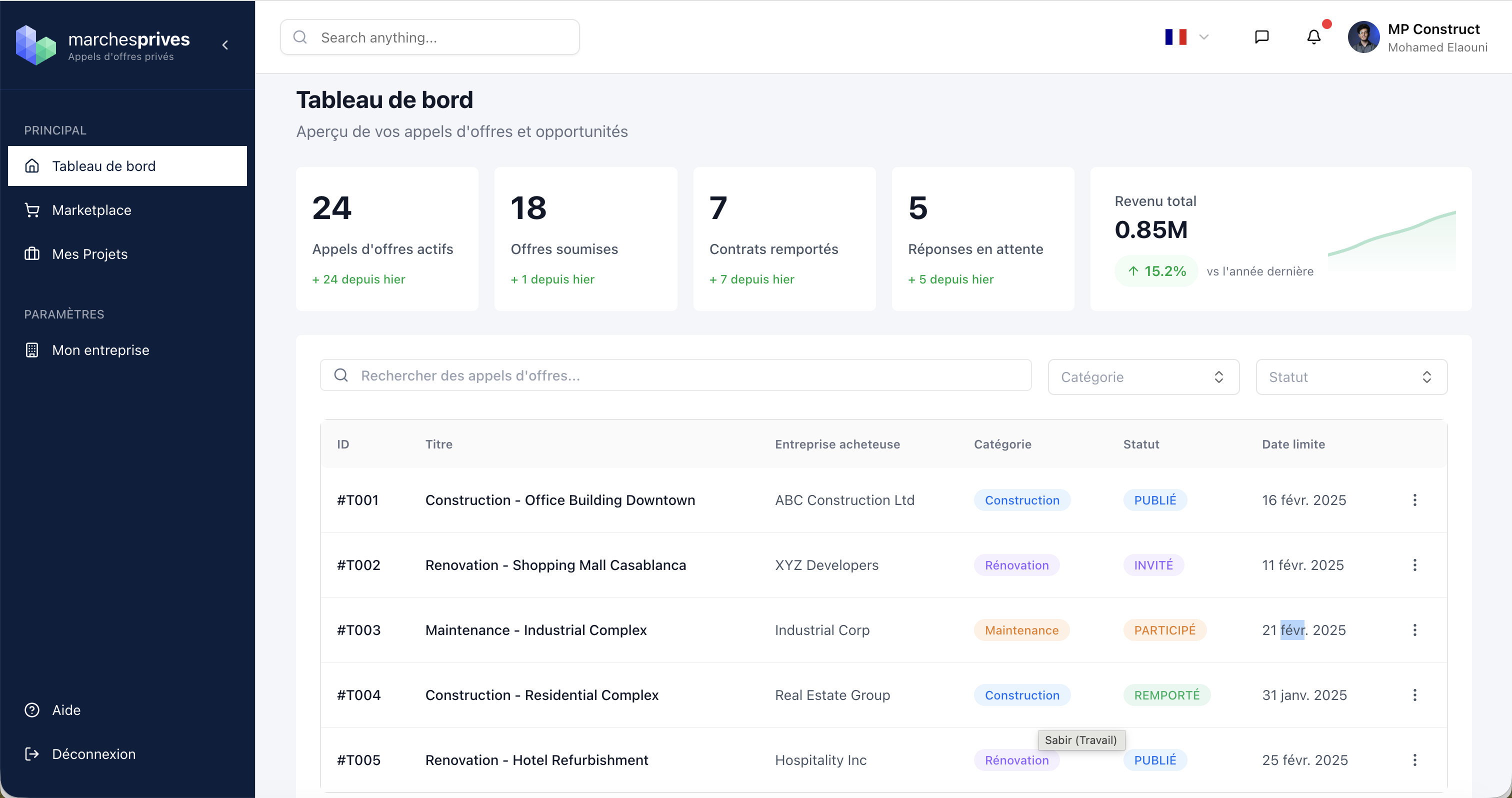Image resolution: width=1512 pixels, height=798 pixels.
Task: Click the Mon entreprise building icon
Action: click(32, 349)
